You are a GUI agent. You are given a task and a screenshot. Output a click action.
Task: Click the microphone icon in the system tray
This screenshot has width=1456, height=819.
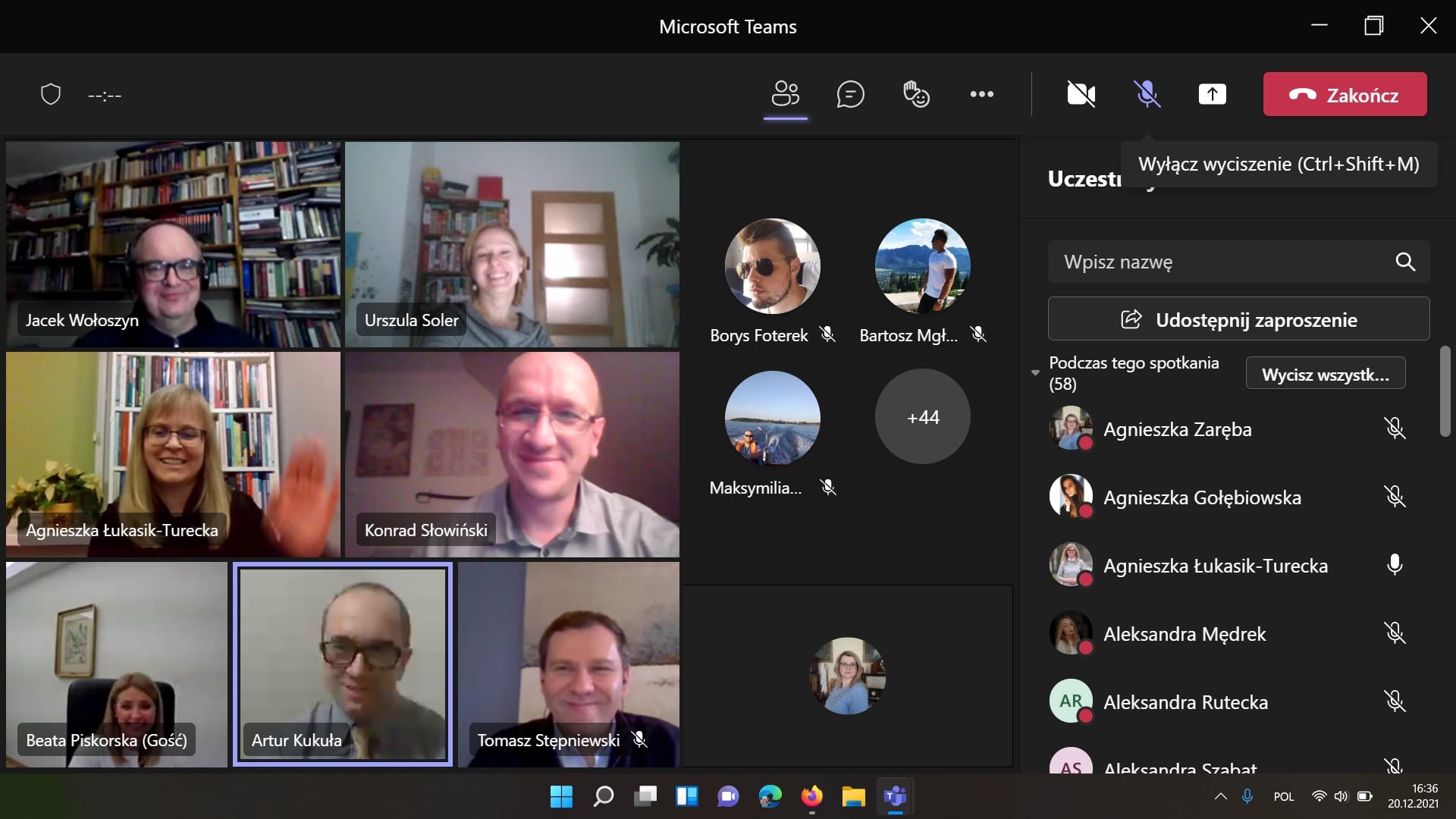coord(1247,796)
